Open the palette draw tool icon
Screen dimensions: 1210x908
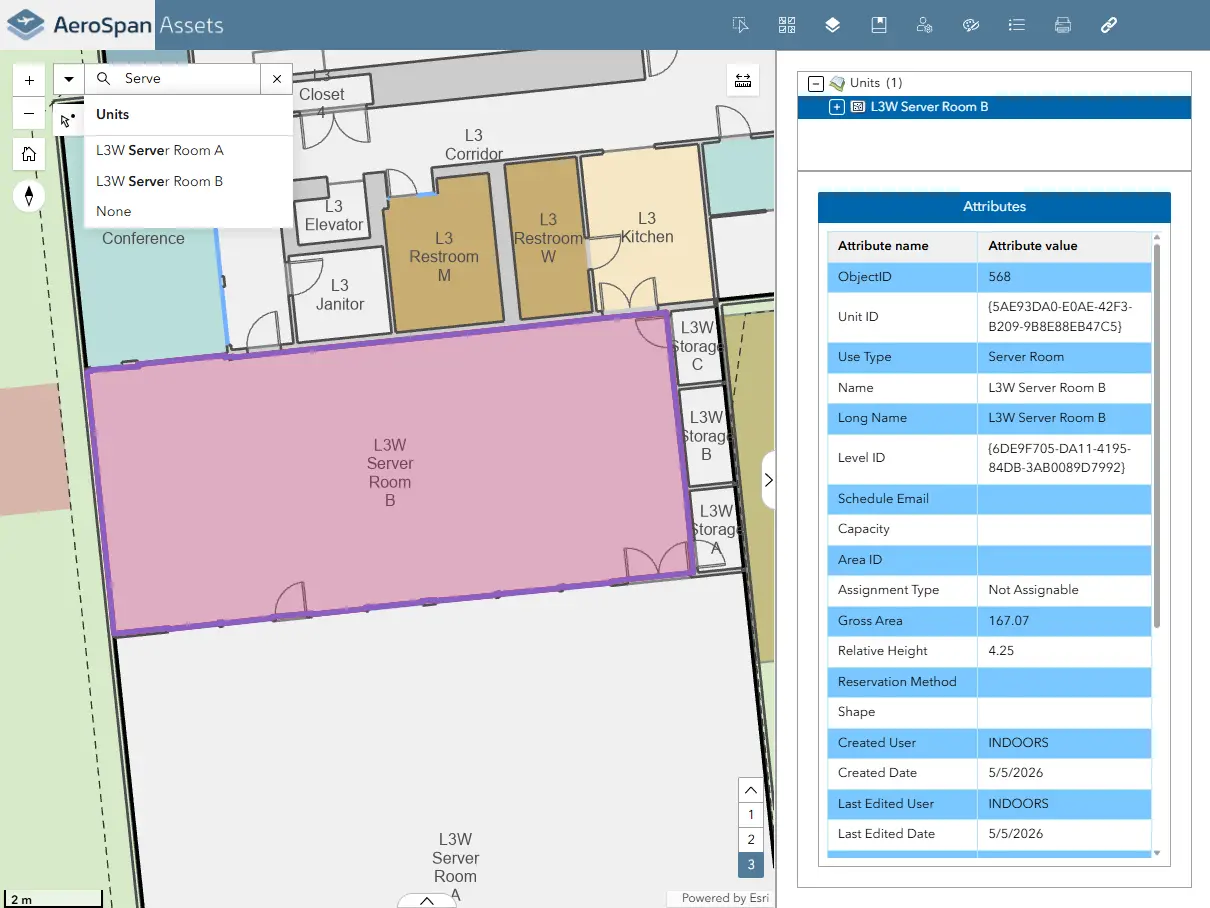[x=971, y=25]
